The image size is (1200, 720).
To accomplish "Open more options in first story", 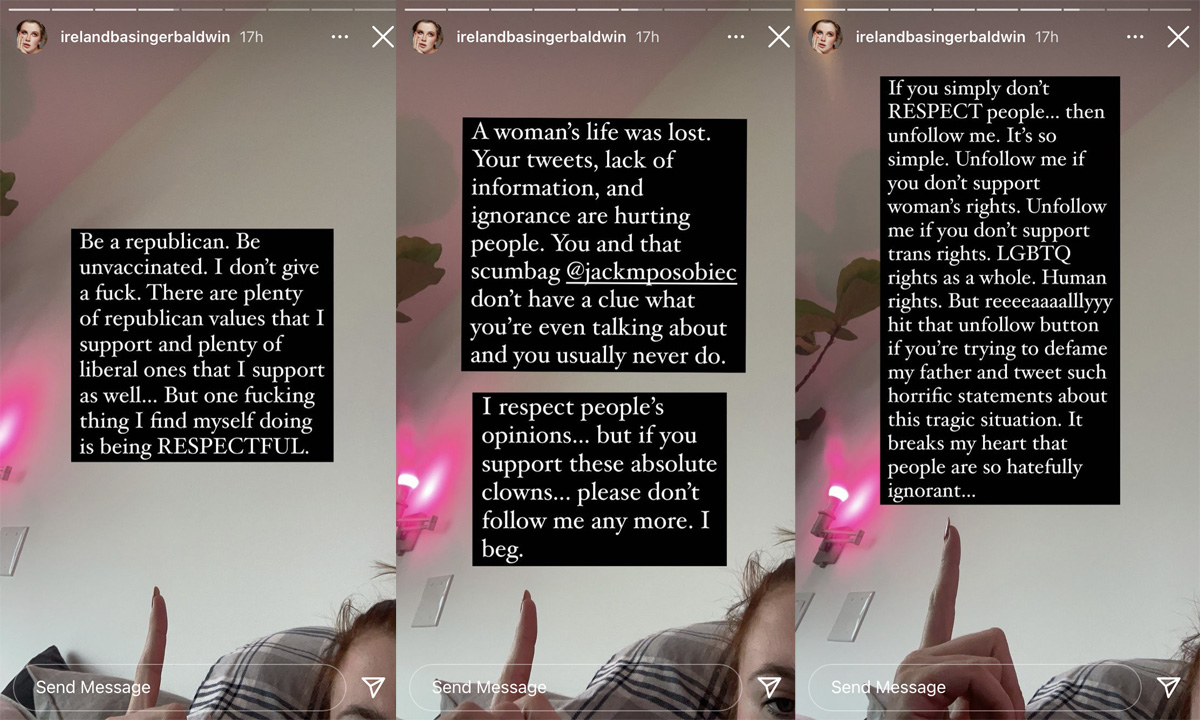I will (339, 37).
